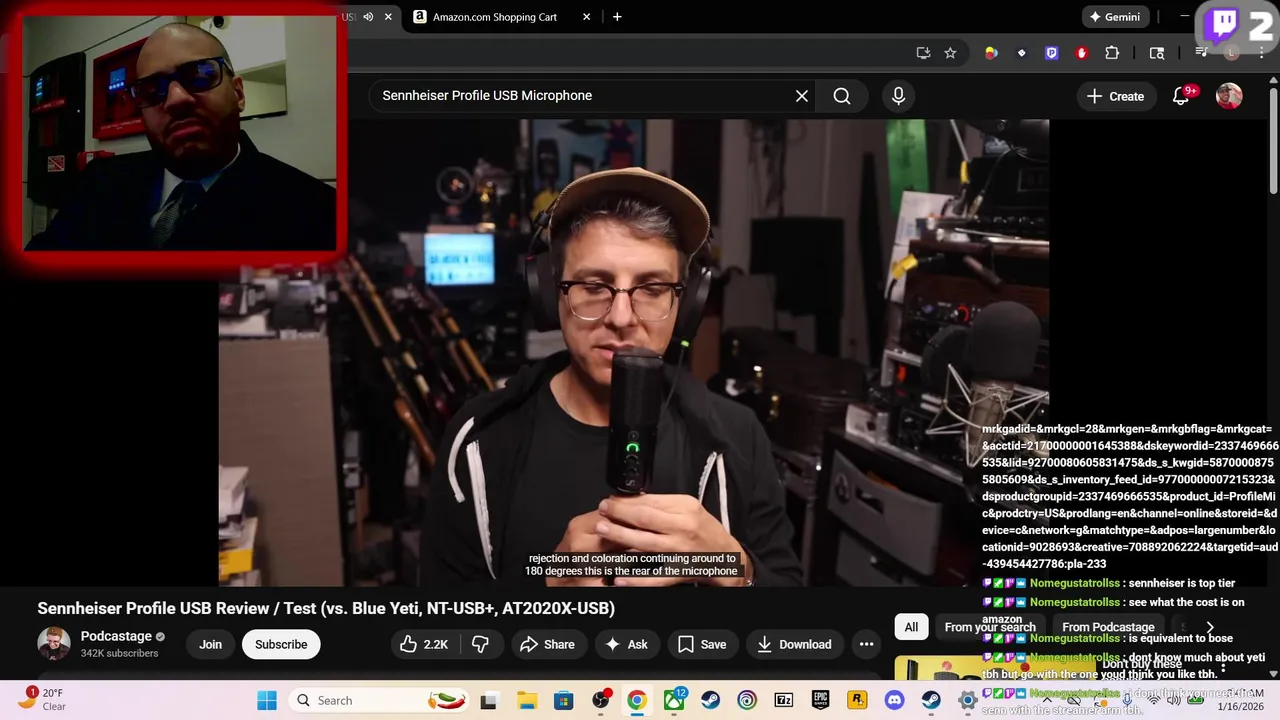
Task: Click the Join membership button
Action: (210, 644)
